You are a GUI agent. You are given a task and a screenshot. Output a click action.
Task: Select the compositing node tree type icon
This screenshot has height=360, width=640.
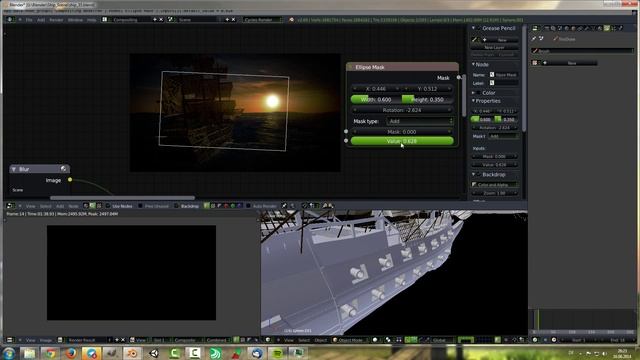(x=93, y=206)
